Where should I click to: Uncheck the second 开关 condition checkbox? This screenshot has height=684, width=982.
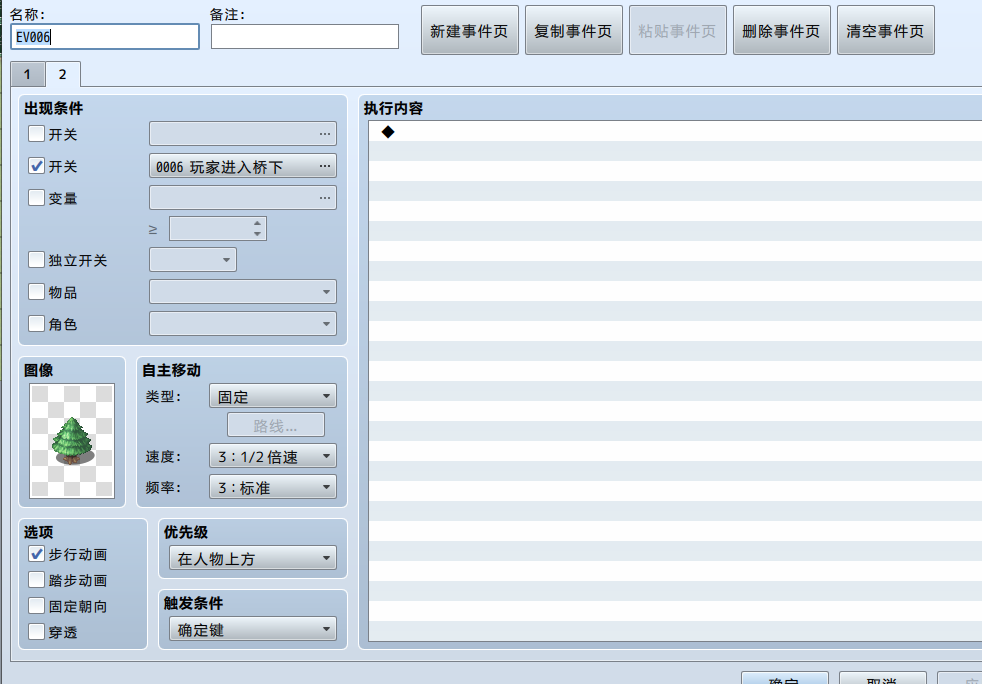click(36, 166)
